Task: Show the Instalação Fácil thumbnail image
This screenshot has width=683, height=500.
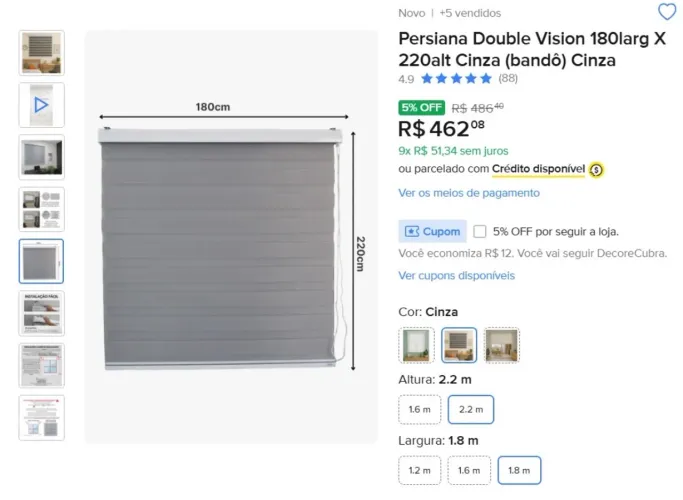Action: click(x=41, y=314)
